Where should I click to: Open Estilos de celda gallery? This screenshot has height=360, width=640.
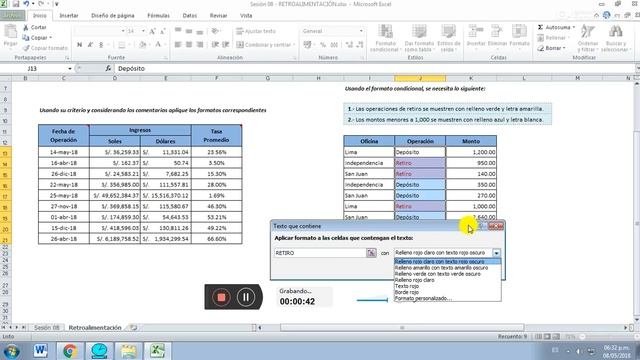tap(449, 38)
